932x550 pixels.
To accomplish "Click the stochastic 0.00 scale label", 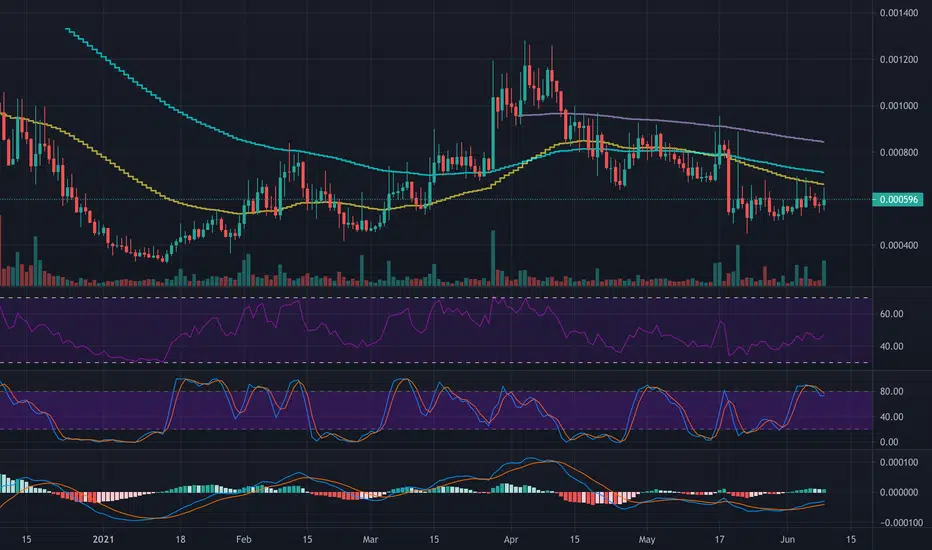I will 889,442.
